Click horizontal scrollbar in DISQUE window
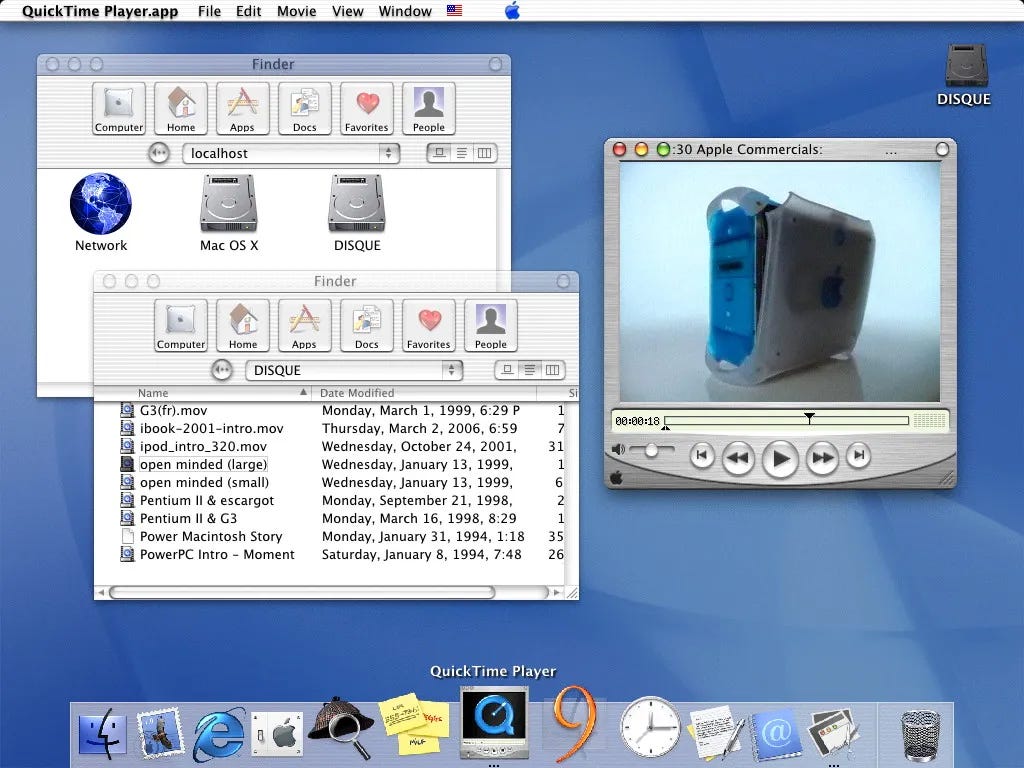The height and width of the screenshot is (768, 1024). [x=302, y=592]
